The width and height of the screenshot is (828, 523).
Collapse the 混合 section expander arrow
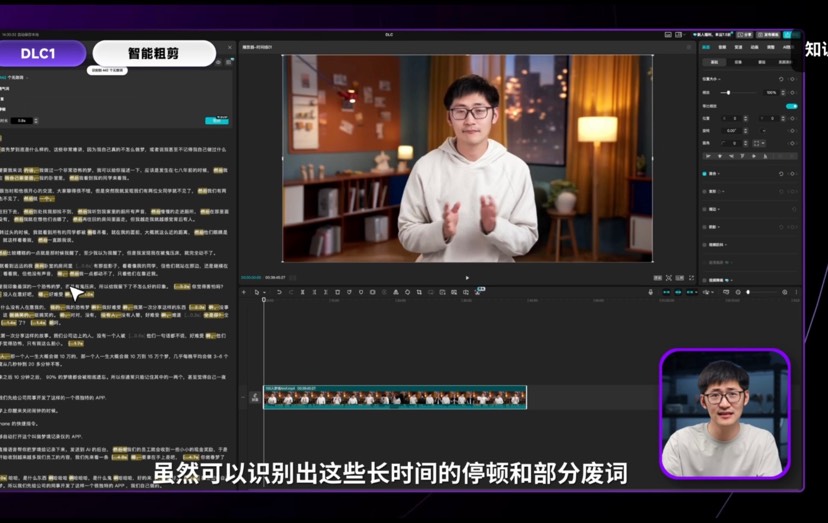point(719,174)
